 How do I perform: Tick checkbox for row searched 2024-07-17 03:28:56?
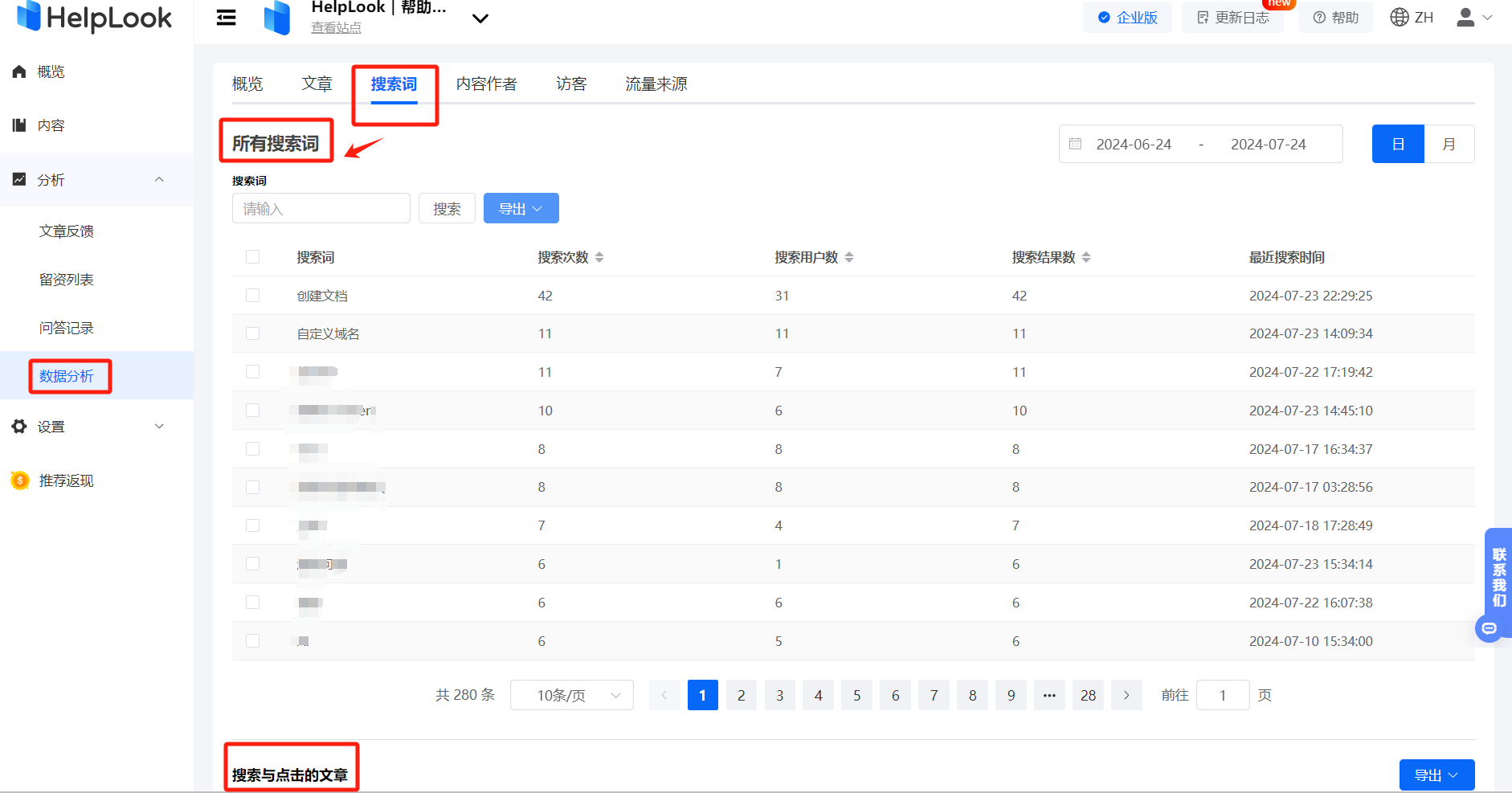[x=253, y=487]
